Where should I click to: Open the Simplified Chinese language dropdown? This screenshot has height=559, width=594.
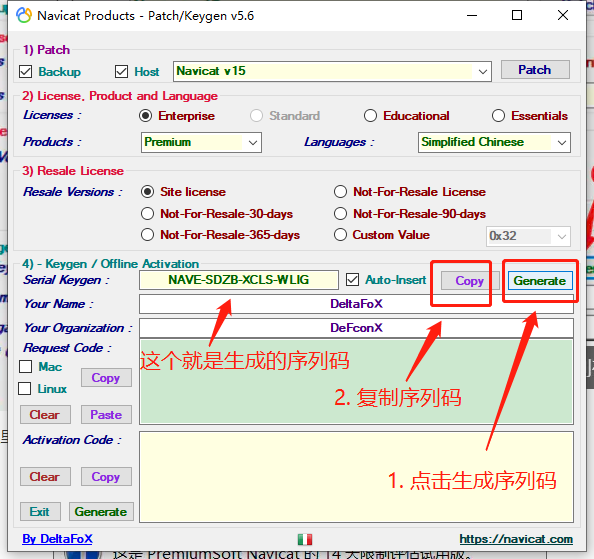click(x=494, y=142)
